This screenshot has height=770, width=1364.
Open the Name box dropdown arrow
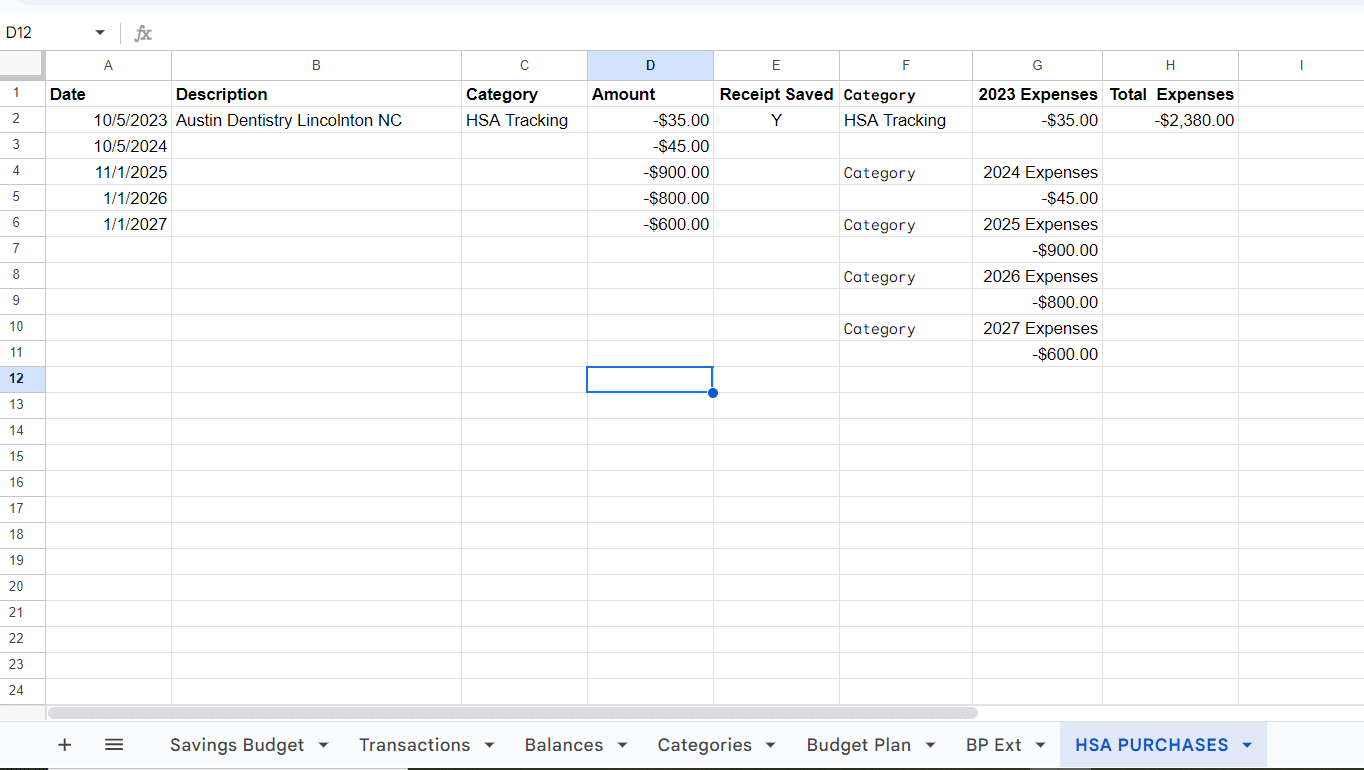[x=100, y=33]
